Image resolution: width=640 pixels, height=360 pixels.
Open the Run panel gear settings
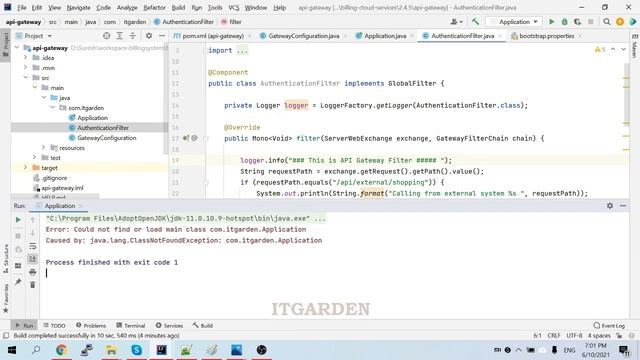point(610,206)
